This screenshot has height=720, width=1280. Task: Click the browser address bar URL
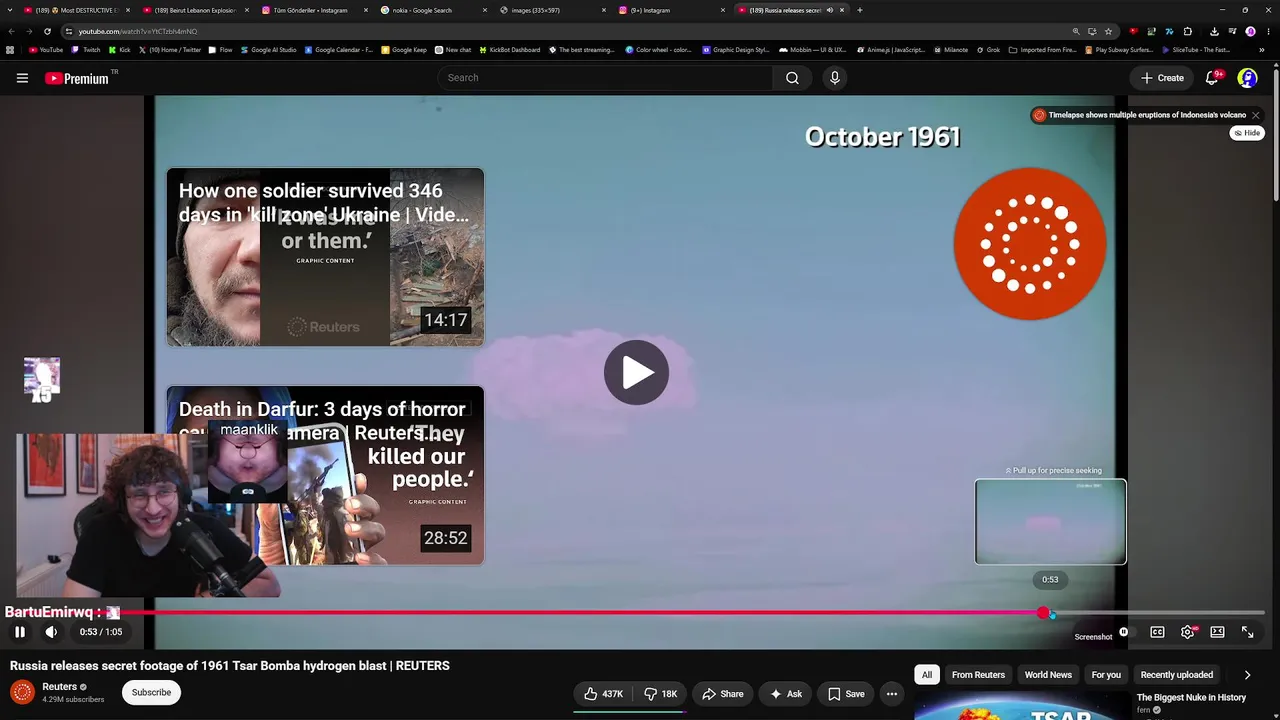[x=138, y=31]
